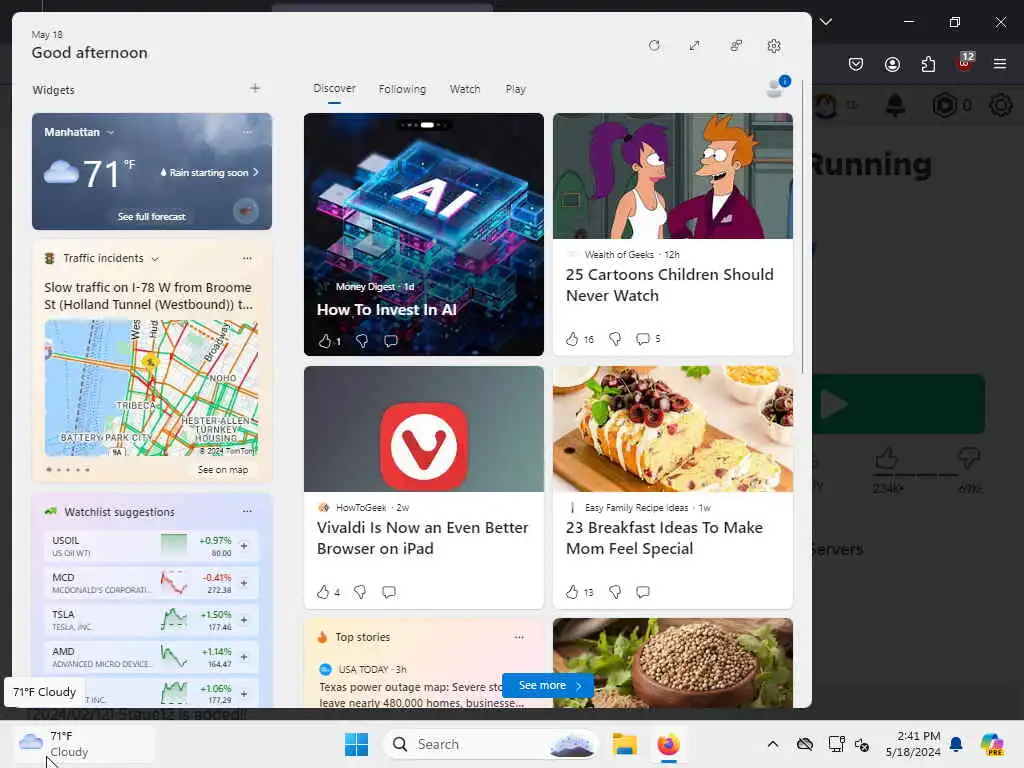The width and height of the screenshot is (1024, 768).
Task: Click the traffic widget page dots
Action: (x=68, y=470)
